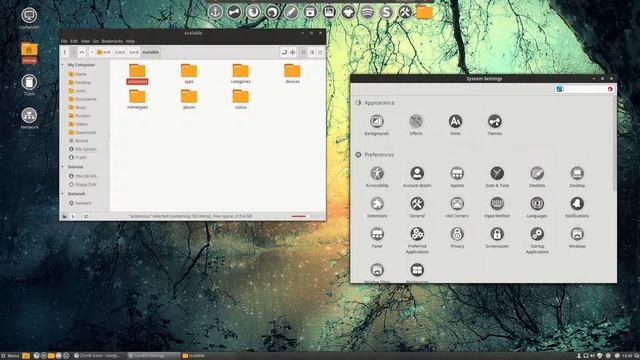Toggle location entry in file manager toolbar
The width and height of the screenshot is (640, 360).
coord(284,52)
